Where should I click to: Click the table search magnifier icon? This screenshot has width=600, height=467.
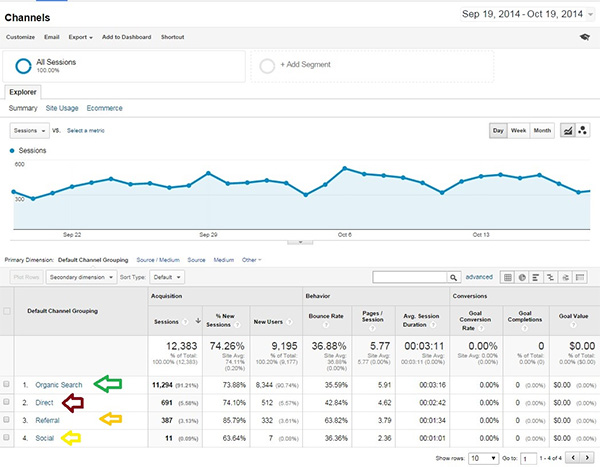click(x=453, y=276)
